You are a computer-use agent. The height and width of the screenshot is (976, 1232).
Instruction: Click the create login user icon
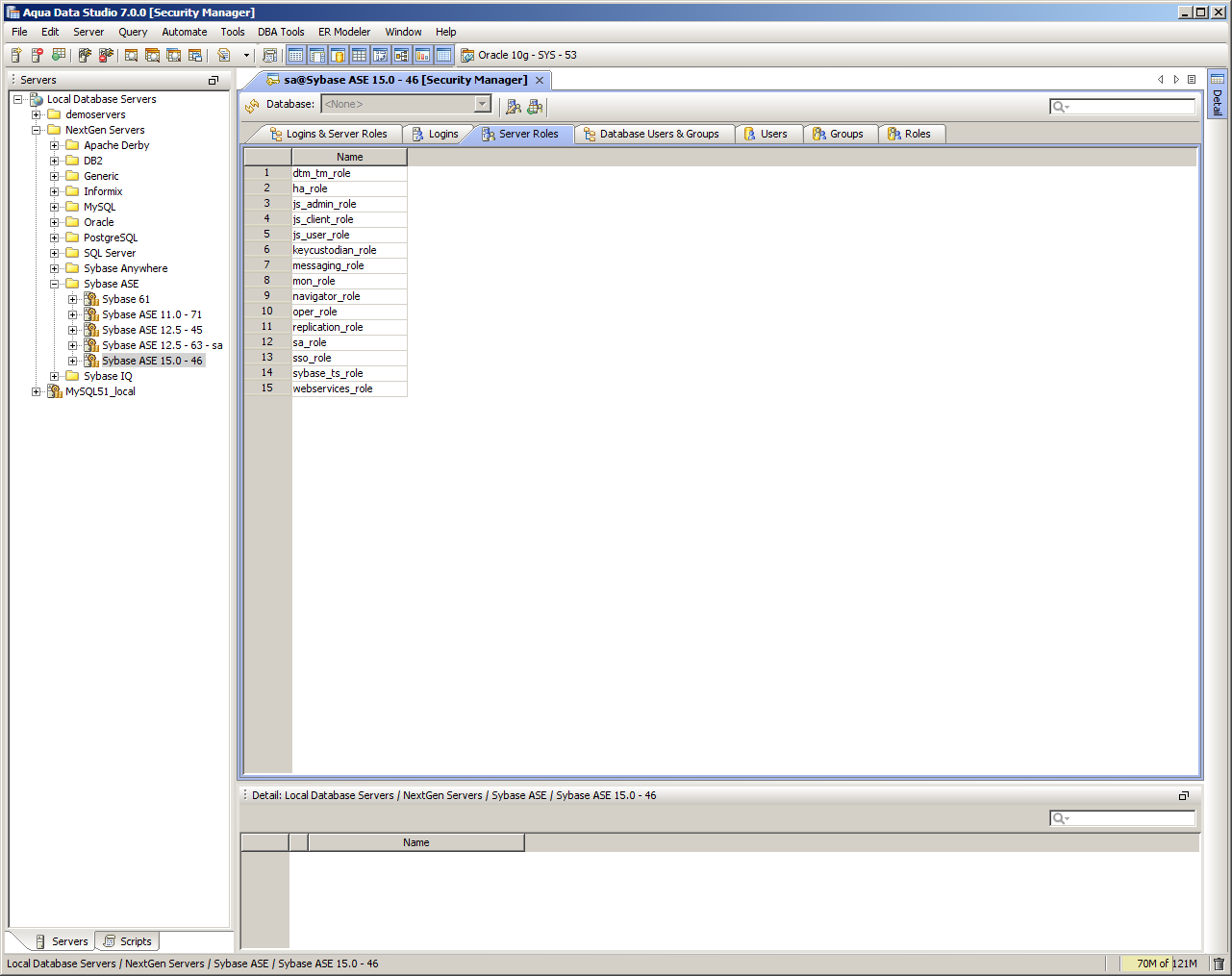pos(514,106)
